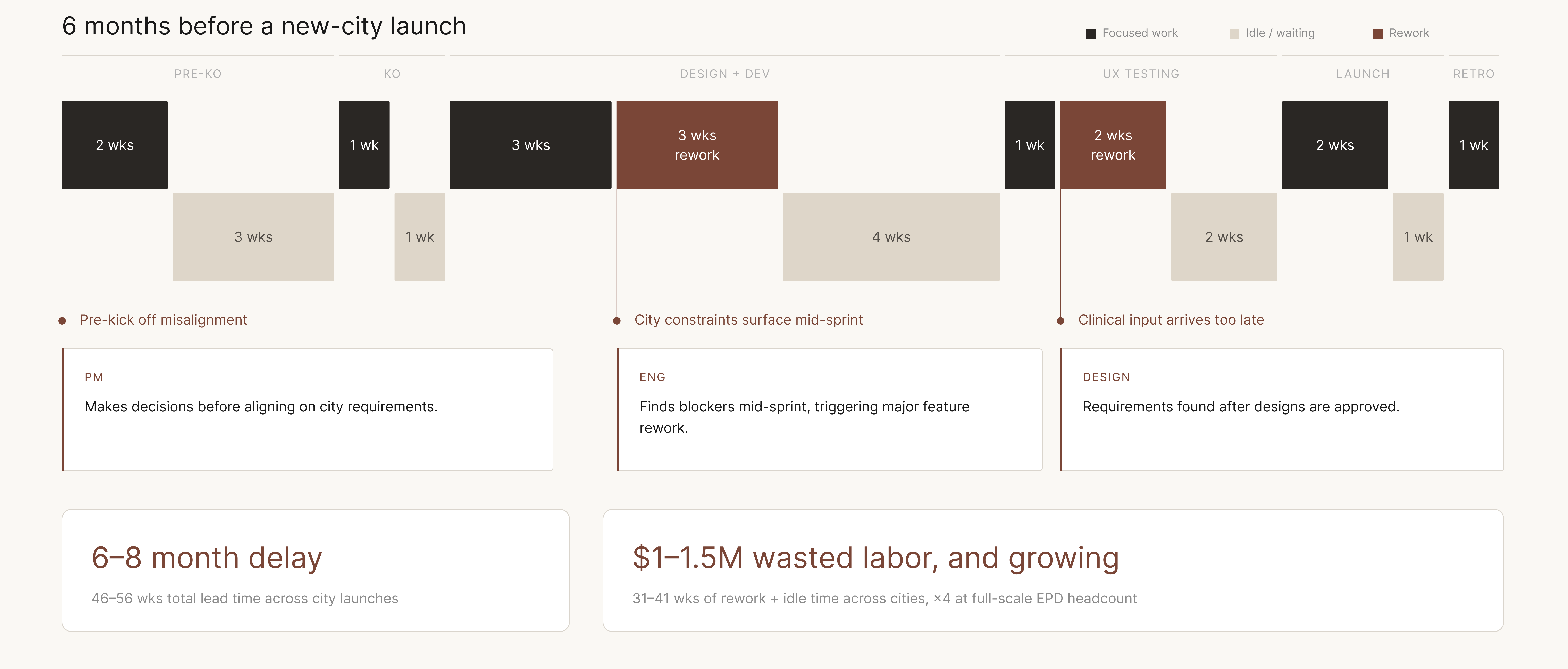Select the LAUNCH phase header
Screen dimensions: 1568x669
pos(1363,74)
